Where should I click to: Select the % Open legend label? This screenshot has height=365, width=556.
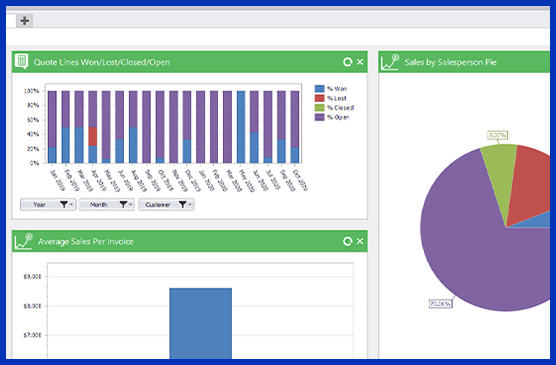point(338,117)
